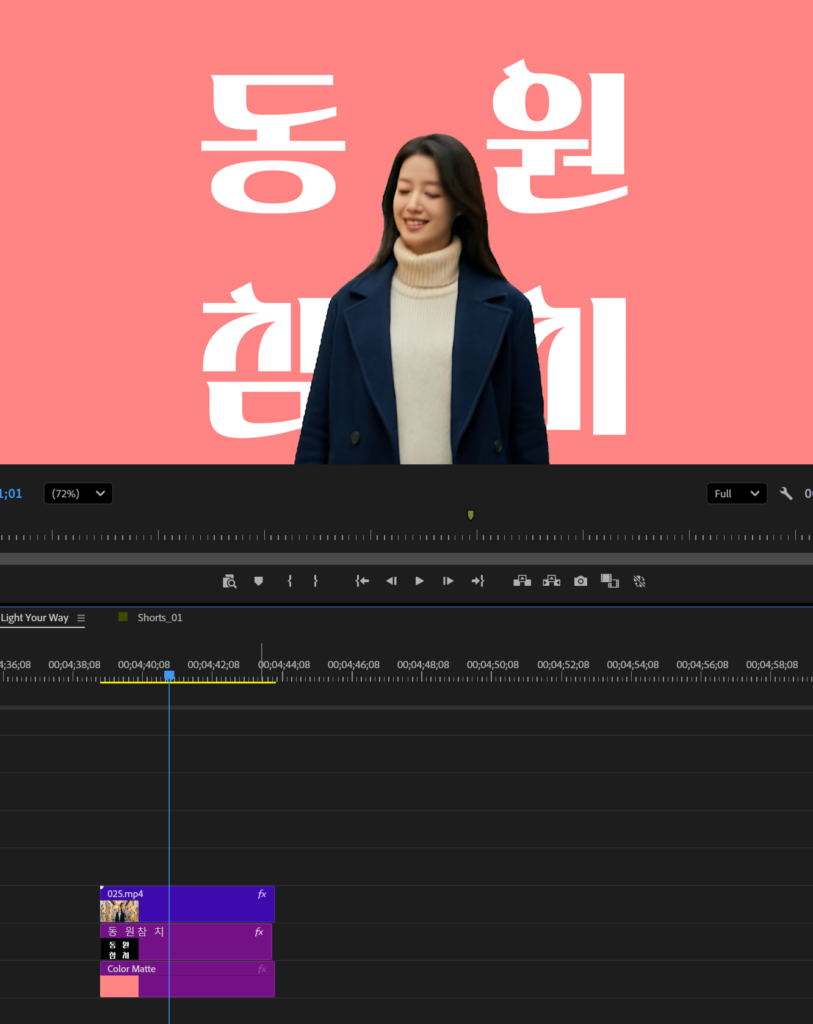Export frame with the camera icon
This screenshot has height=1024, width=813.
(580, 581)
